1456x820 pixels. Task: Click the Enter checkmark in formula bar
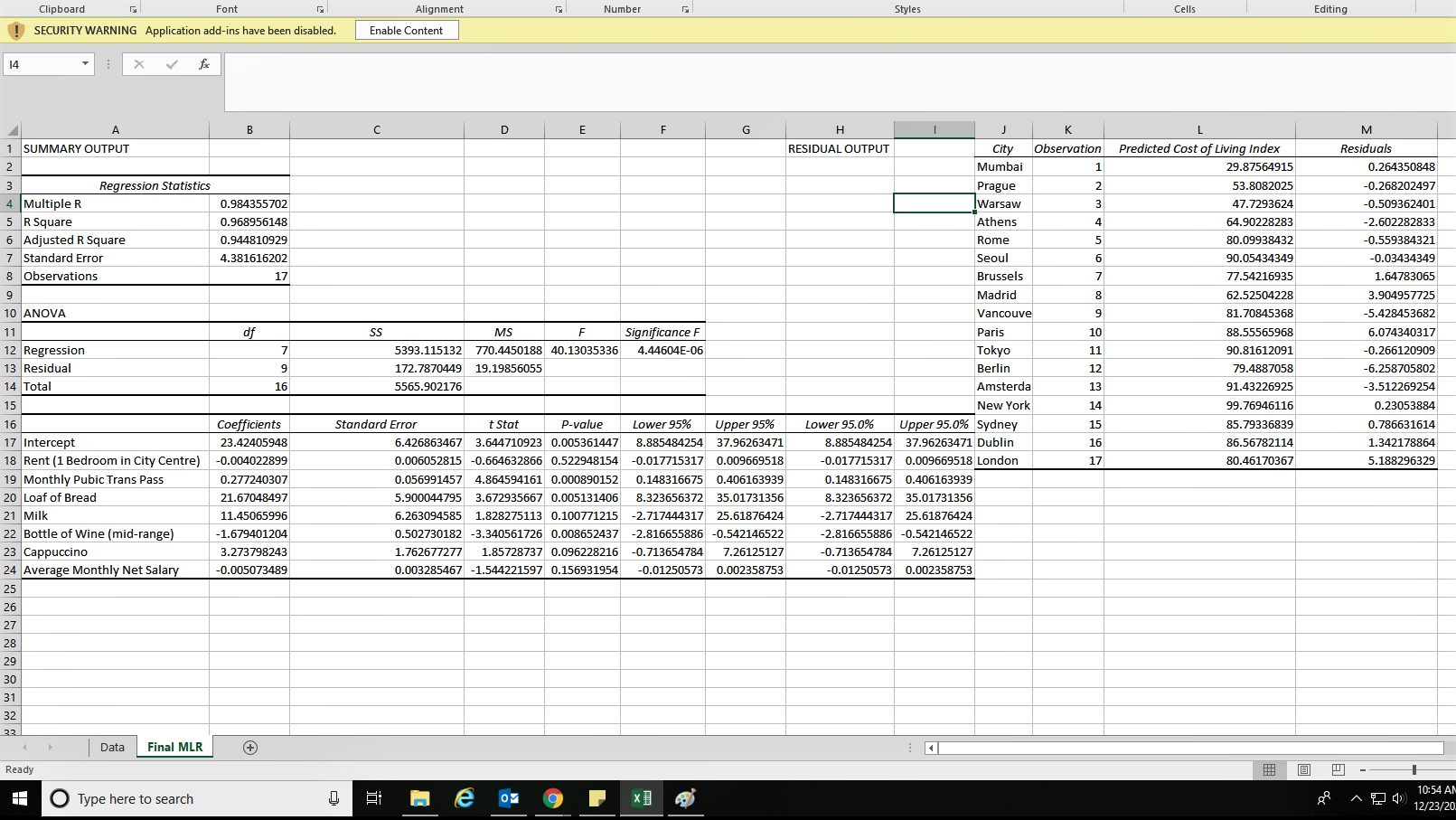click(x=172, y=64)
